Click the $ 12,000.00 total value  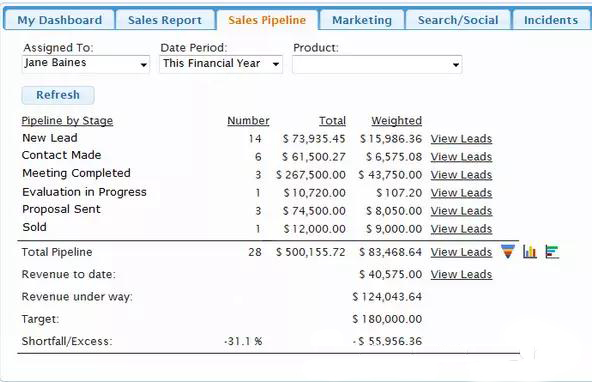(x=314, y=229)
